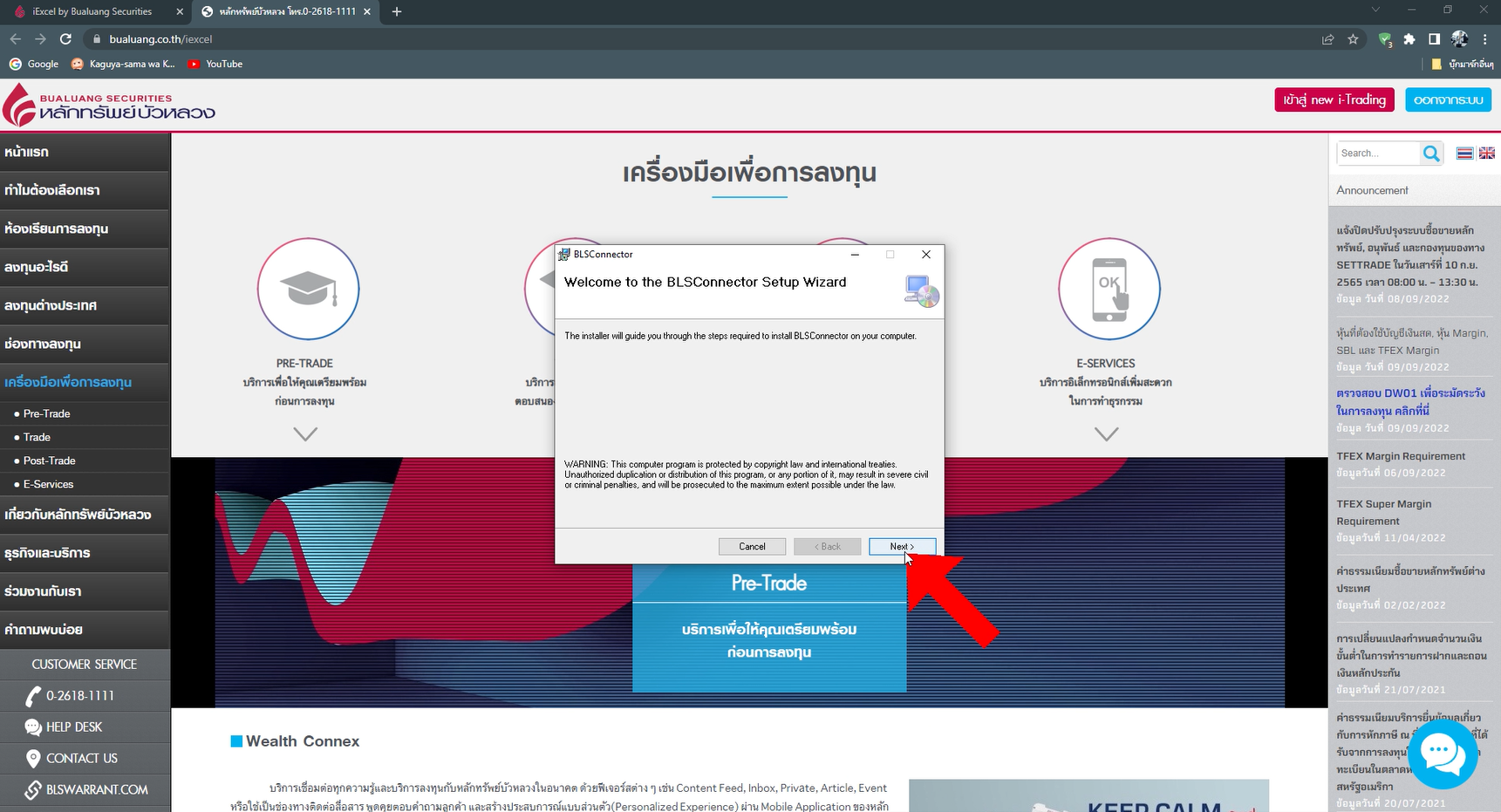The image size is (1501, 812).
Task: Open a new browser tab
Action: point(397,11)
